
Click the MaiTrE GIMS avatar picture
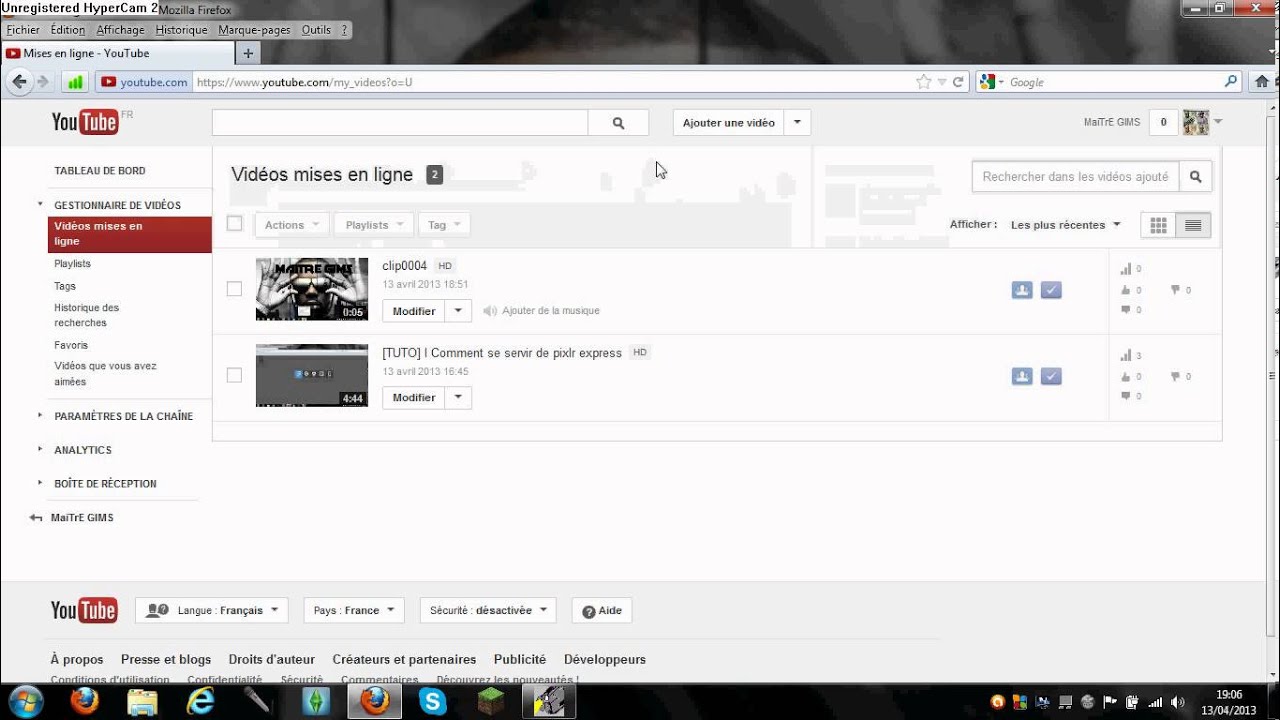click(x=1196, y=123)
